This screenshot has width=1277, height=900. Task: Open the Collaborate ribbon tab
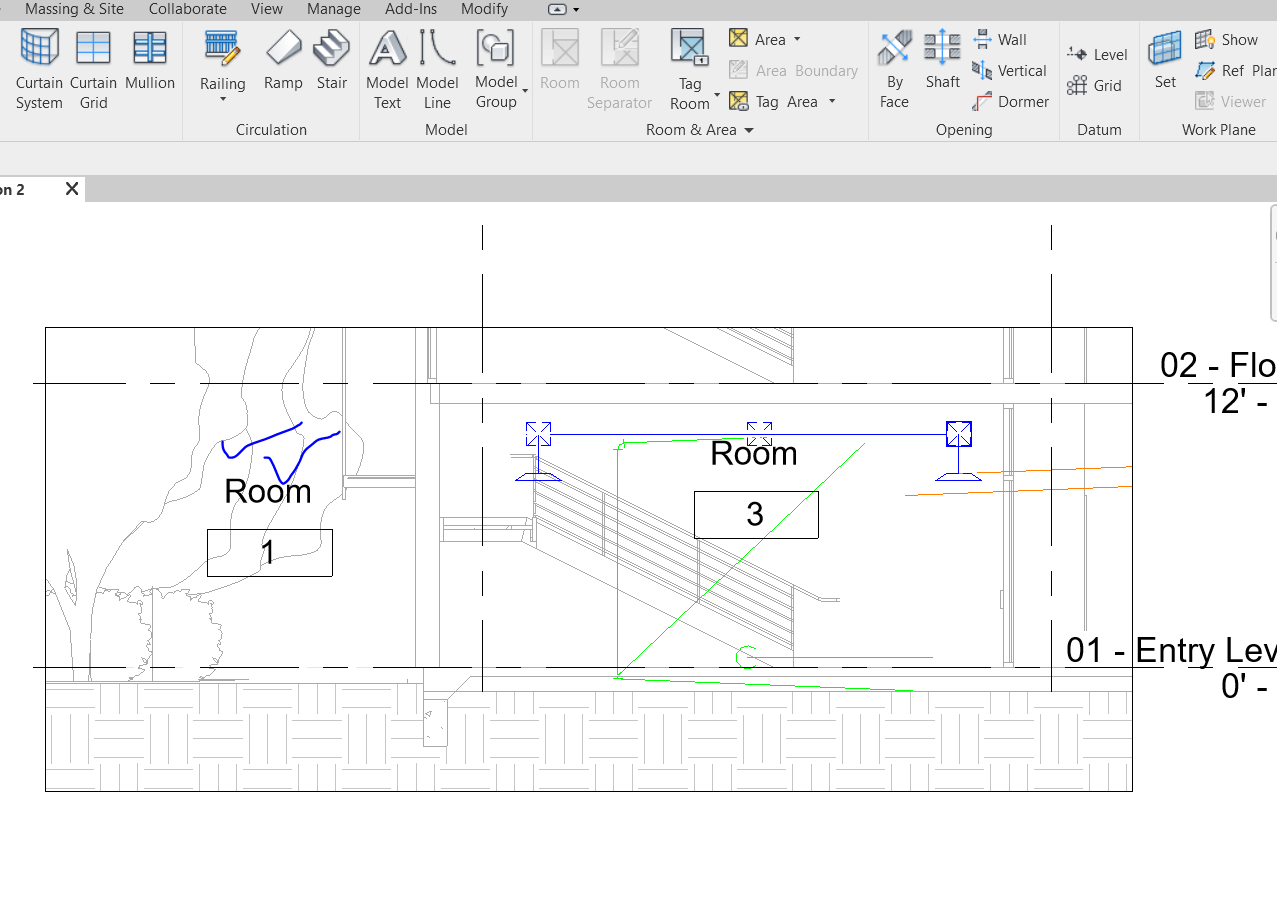[x=188, y=9]
